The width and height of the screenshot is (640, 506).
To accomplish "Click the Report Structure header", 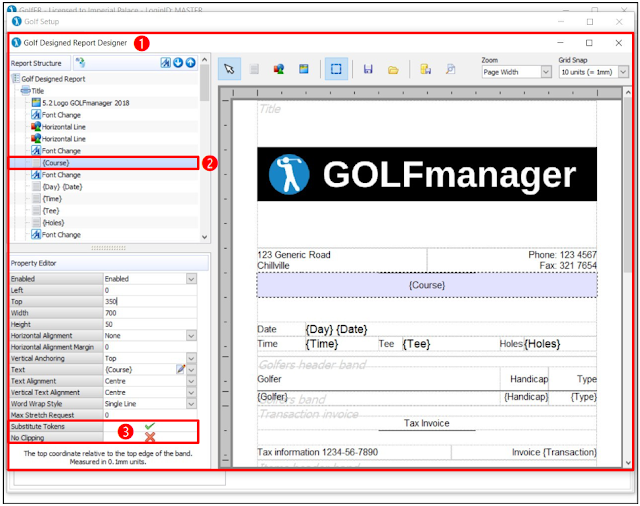I will pos(36,63).
